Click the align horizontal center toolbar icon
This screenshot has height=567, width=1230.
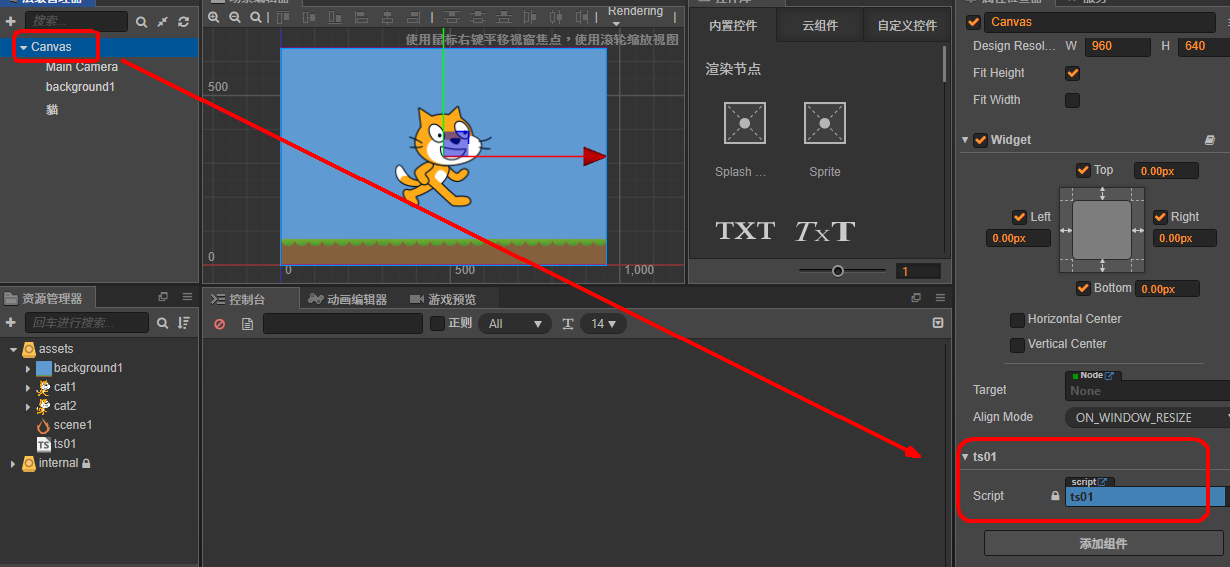point(387,17)
